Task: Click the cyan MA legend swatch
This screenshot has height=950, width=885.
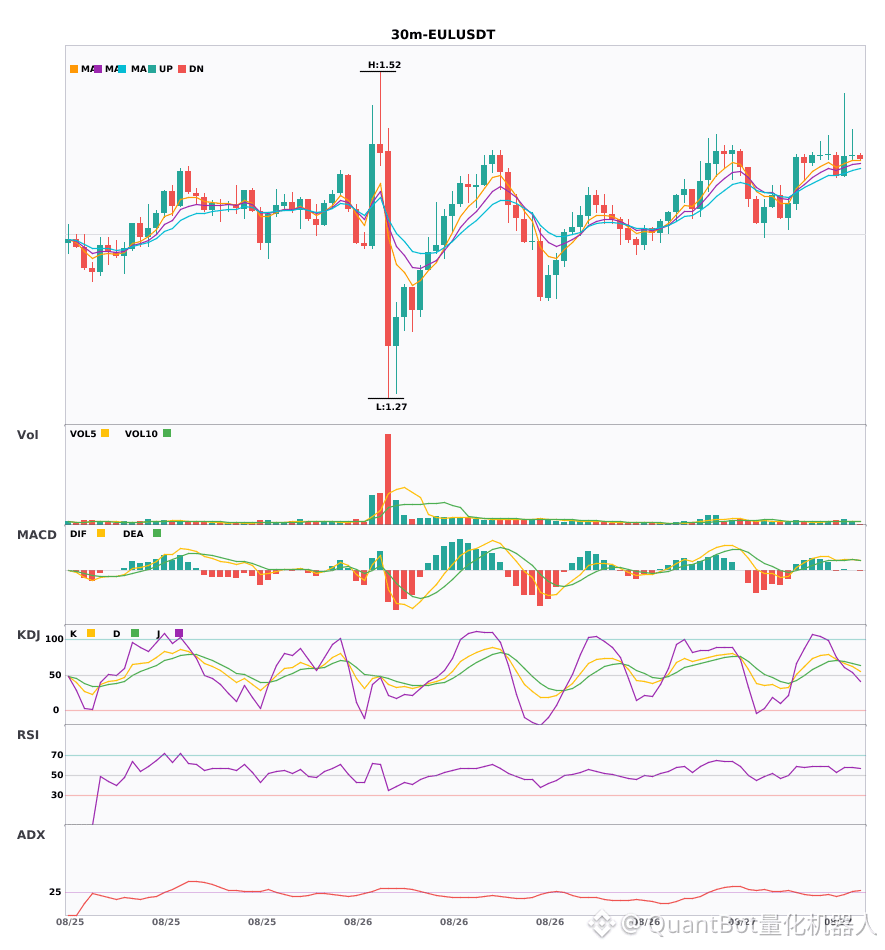Action: pyautogui.click(x=122, y=69)
